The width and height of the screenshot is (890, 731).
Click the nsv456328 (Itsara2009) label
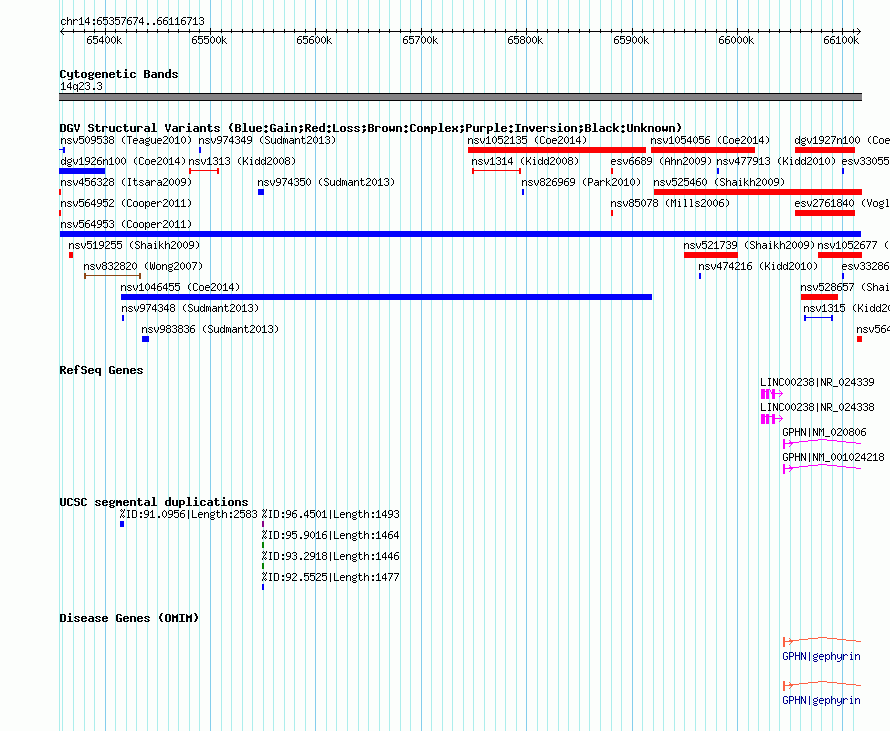pyautogui.click(x=126, y=182)
